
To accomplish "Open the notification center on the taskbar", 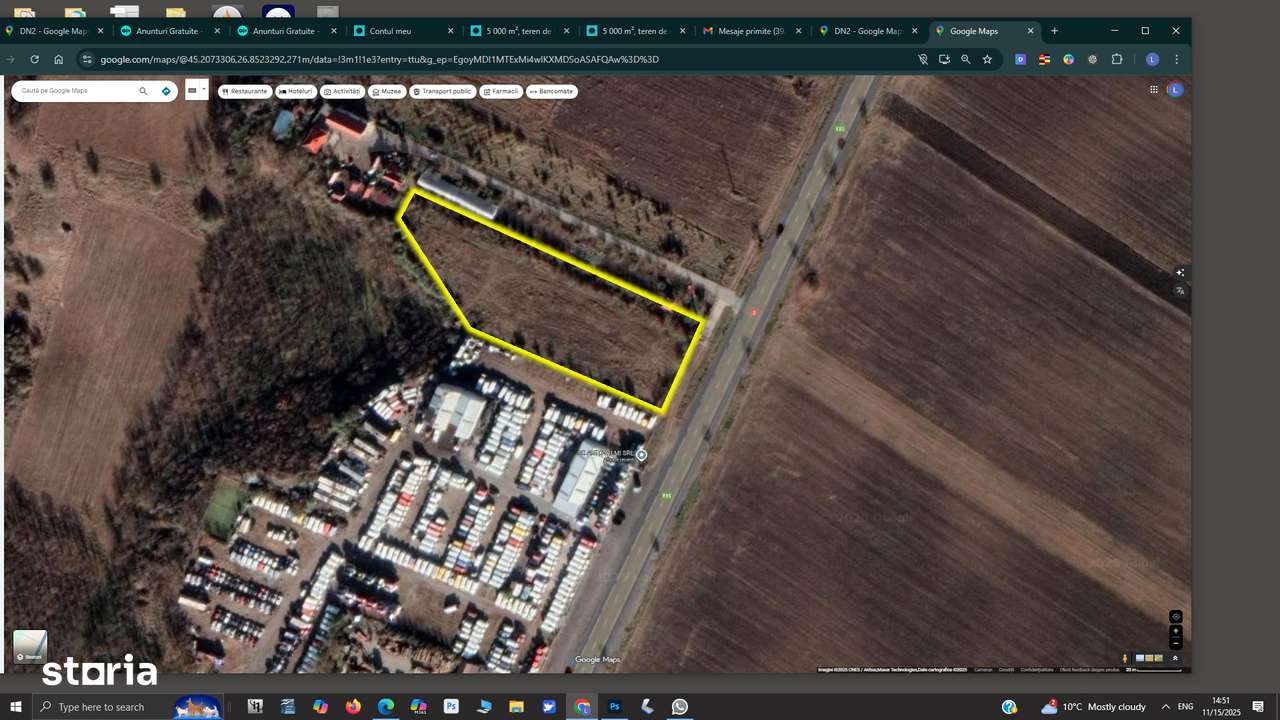I will point(1258,707).
